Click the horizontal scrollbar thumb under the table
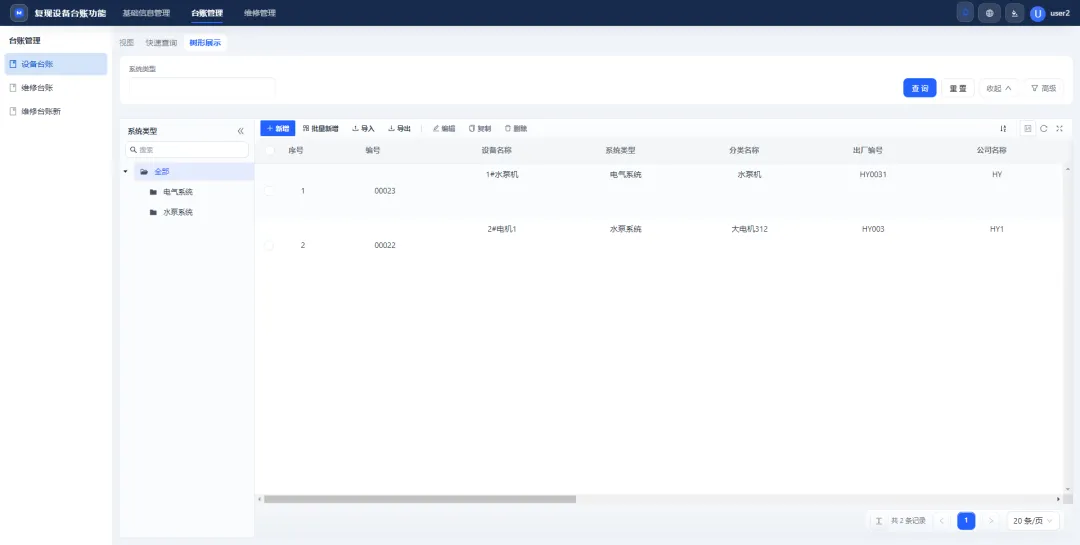The image size is (1080, 545). (419, 499)
